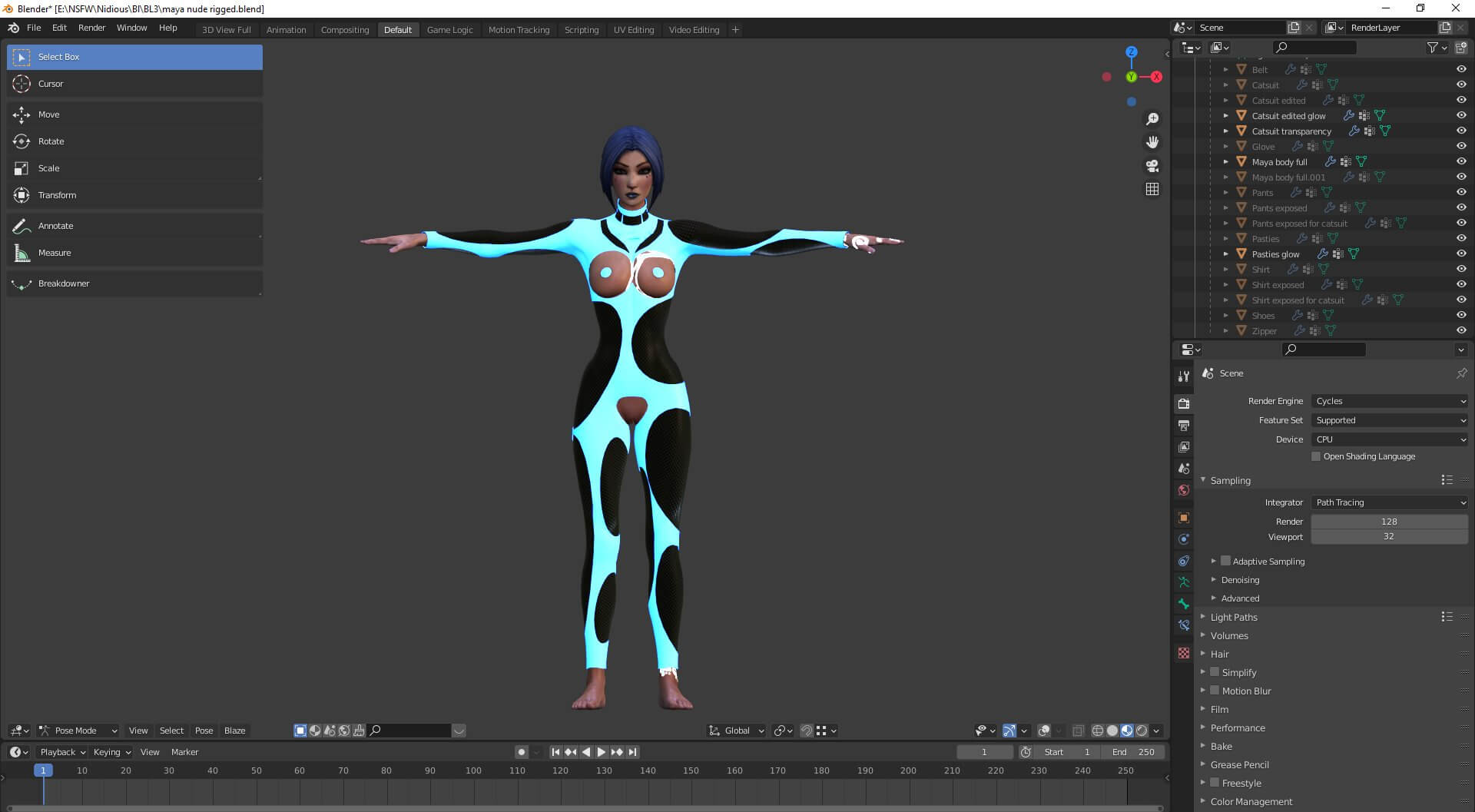Toggle visibility of Pasties glow
This screenshot has width=1475, height=812.
tap(1461, 254)
